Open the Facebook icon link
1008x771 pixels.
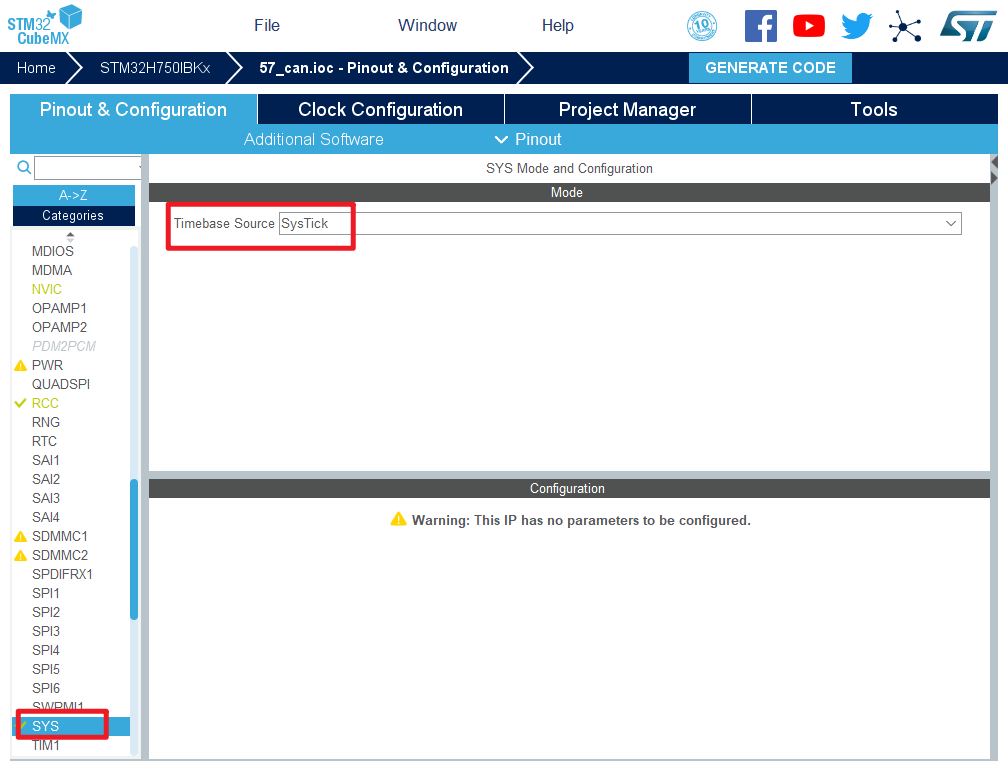[x=760, y=26]
